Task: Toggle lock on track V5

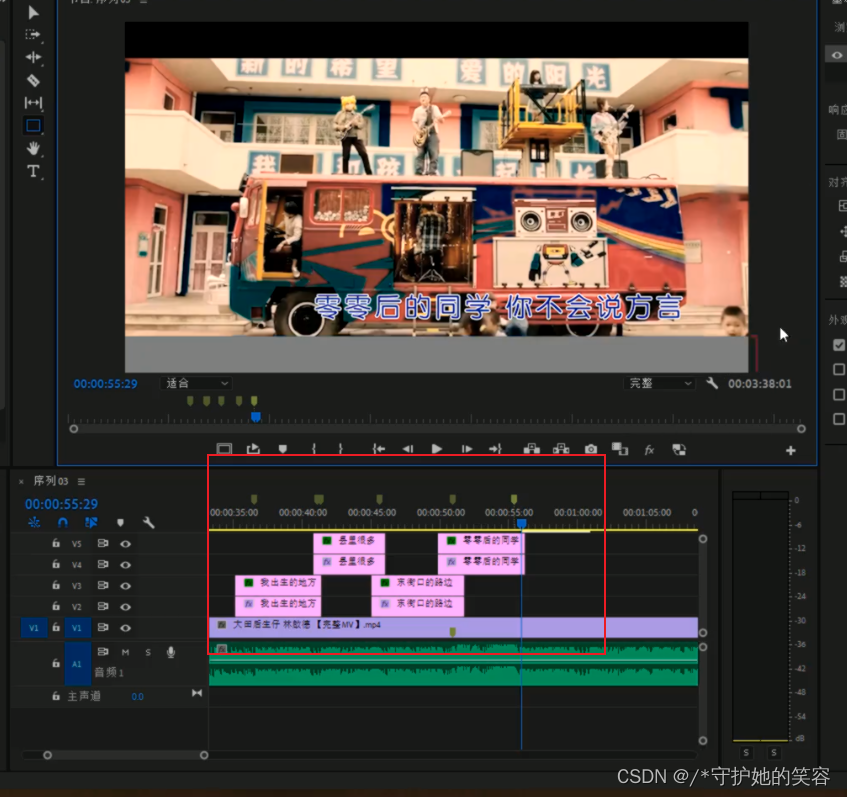Action: (x=56, y=543)
